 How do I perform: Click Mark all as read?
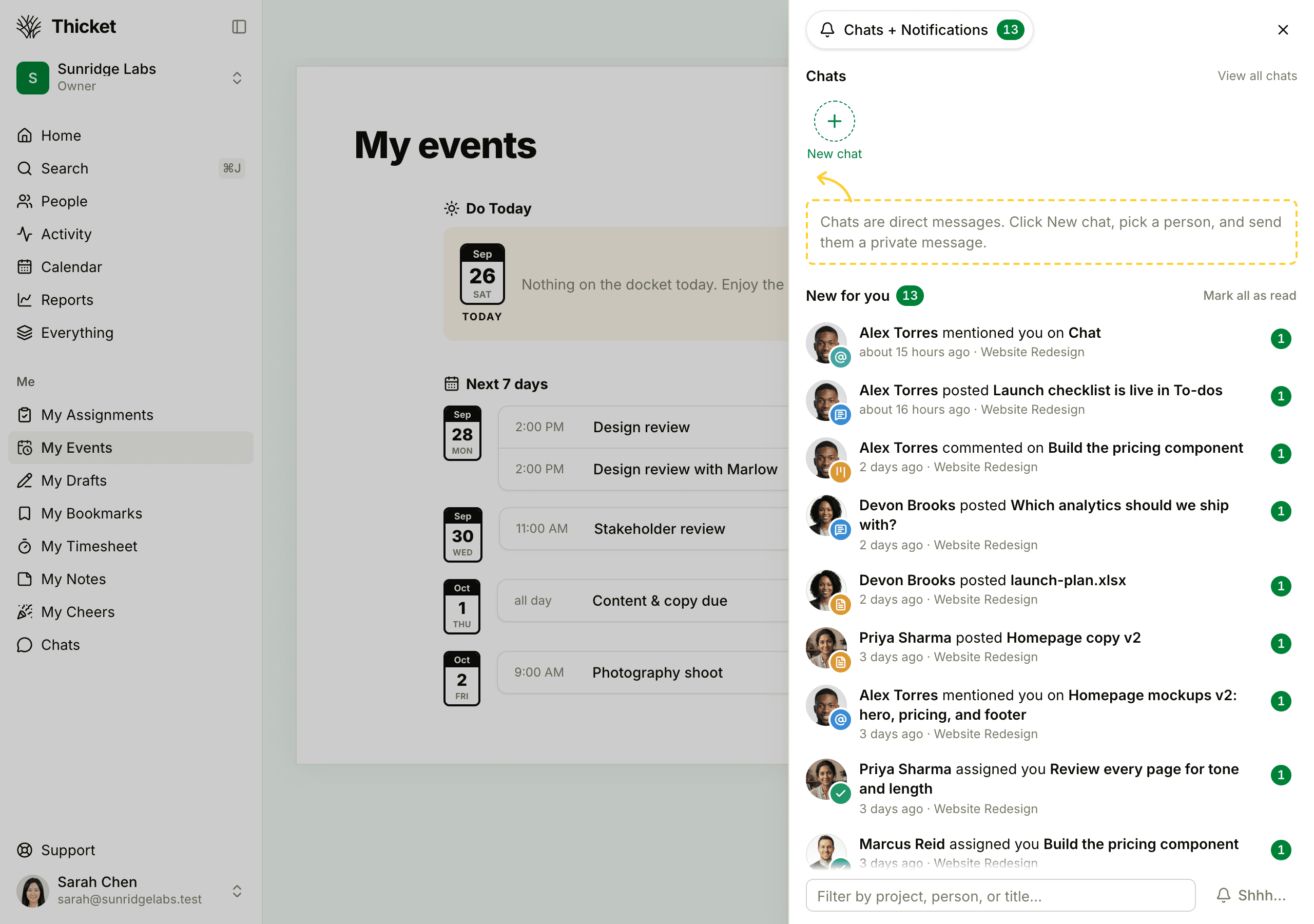pos(1249,295)
